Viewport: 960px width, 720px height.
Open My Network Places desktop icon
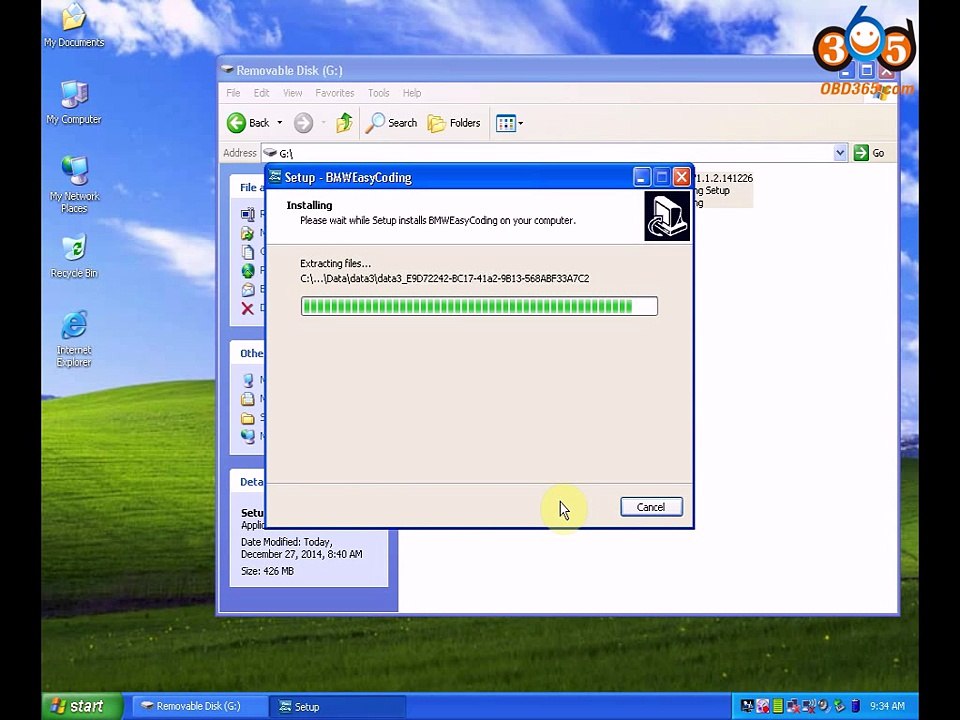pyautogui.click(x=74, y=185)
